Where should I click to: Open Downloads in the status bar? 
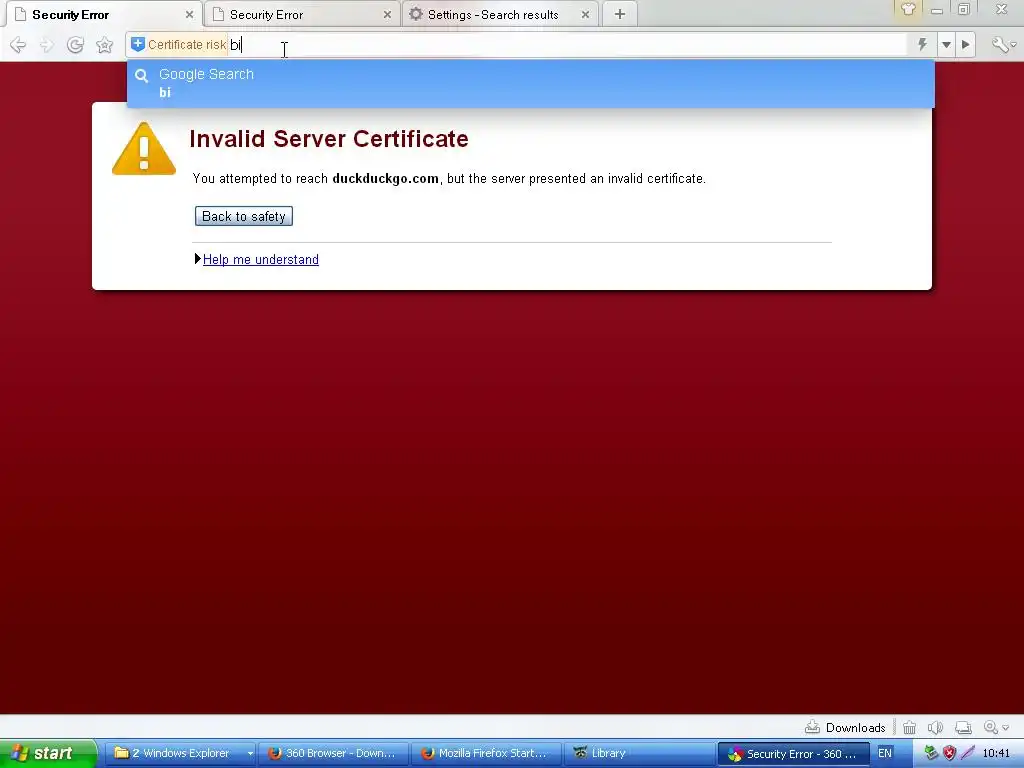point(845,727)
